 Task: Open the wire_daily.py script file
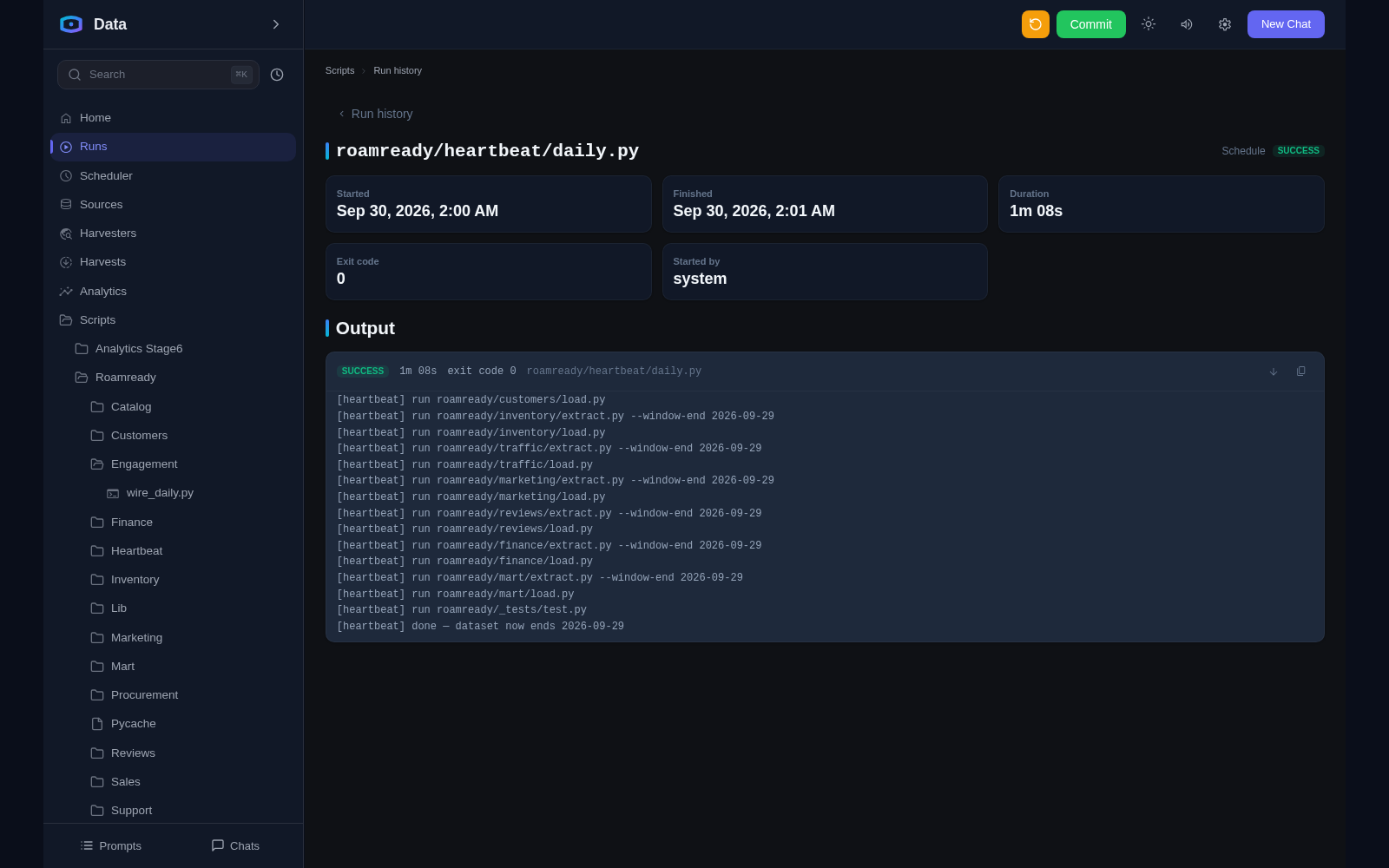[x=196, y=493]
